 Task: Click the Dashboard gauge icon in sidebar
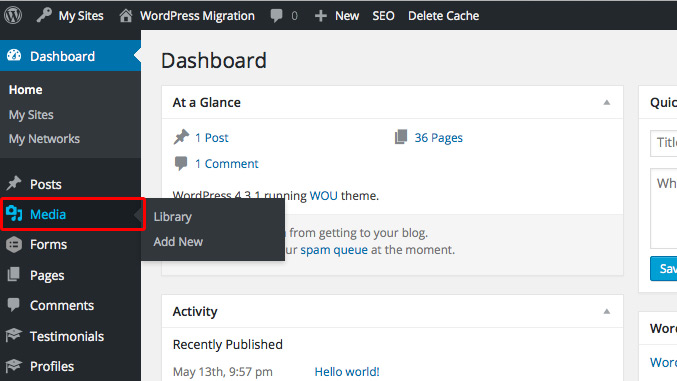point(14,56)
